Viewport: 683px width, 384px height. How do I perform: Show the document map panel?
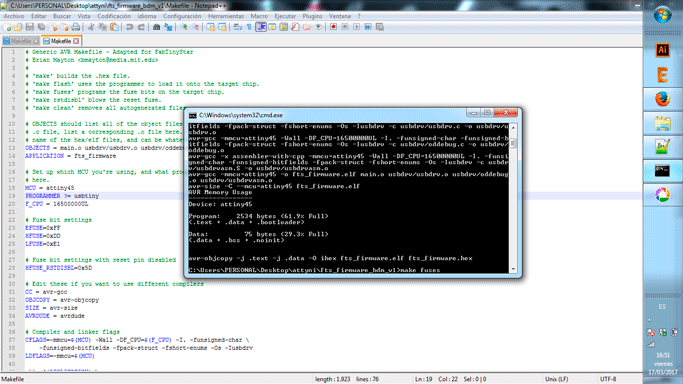click(284, 27)
